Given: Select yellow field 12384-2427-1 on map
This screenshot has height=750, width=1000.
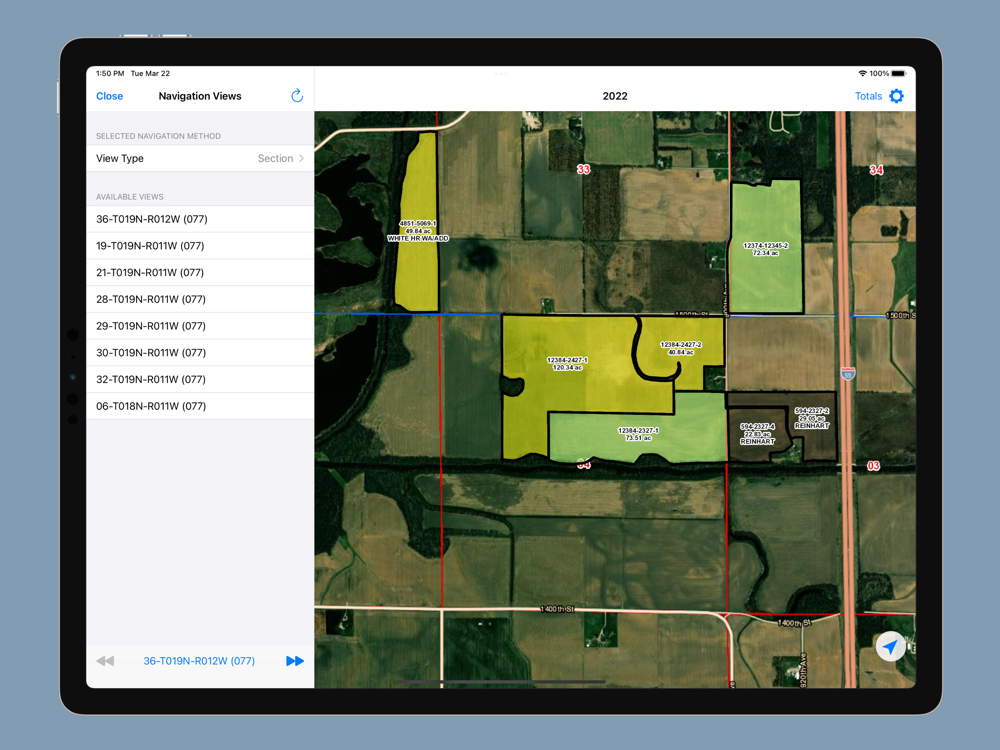Looking at the screenshot, I should point(568,364).
